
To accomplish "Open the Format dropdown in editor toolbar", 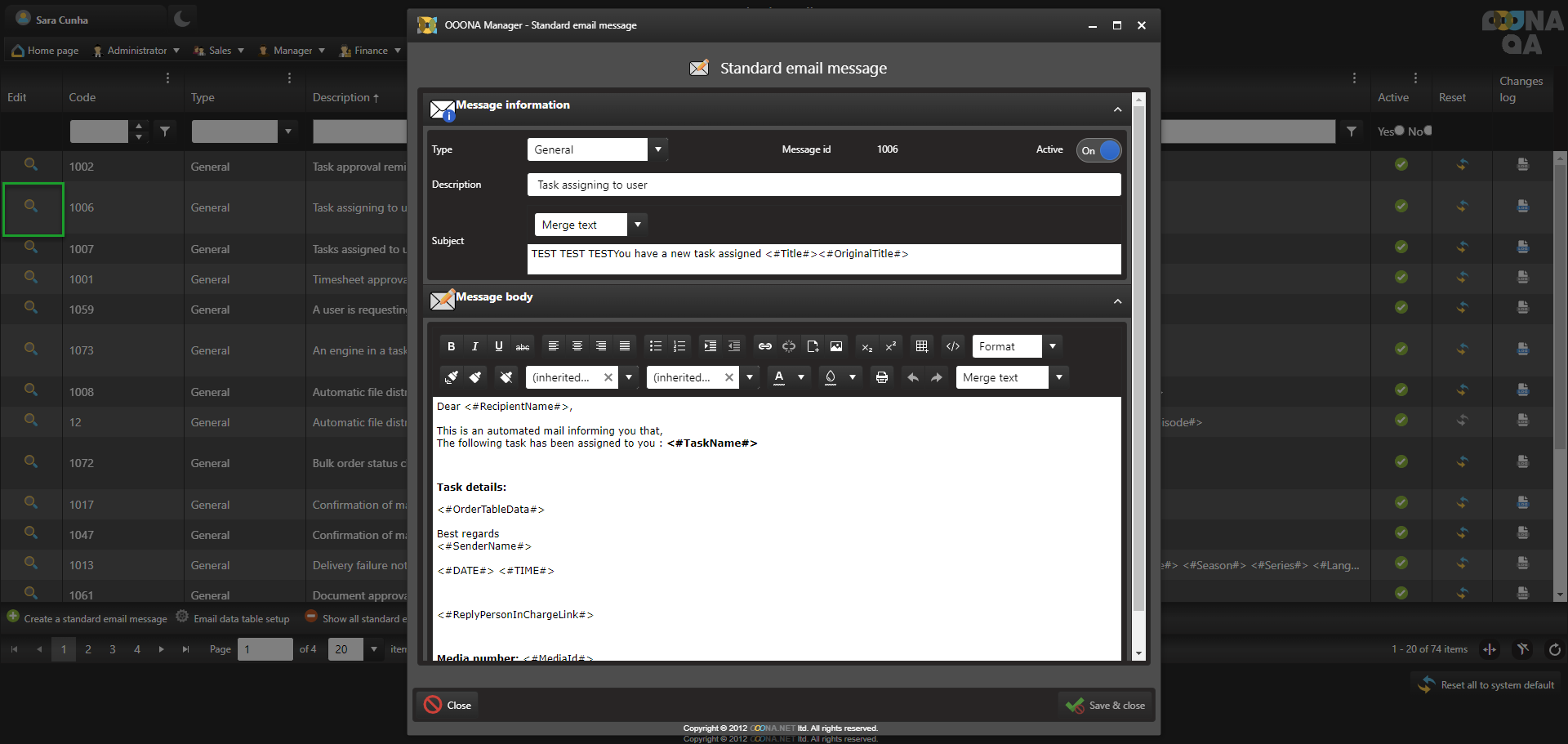I will pyautogui.click(x=1053, y=346).
